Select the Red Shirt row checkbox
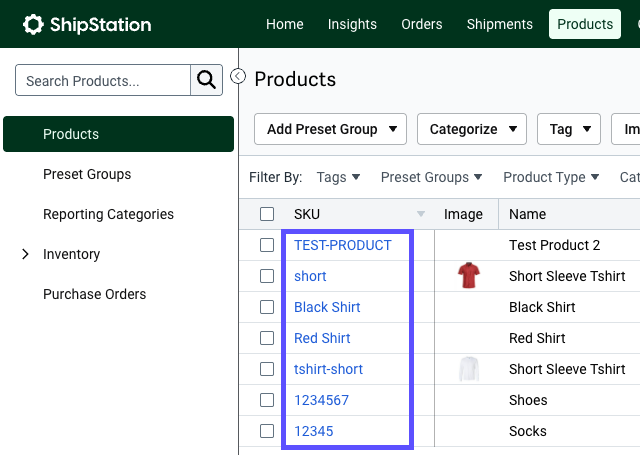The width and height of the screenshot is (640, 455). point(267,338)
